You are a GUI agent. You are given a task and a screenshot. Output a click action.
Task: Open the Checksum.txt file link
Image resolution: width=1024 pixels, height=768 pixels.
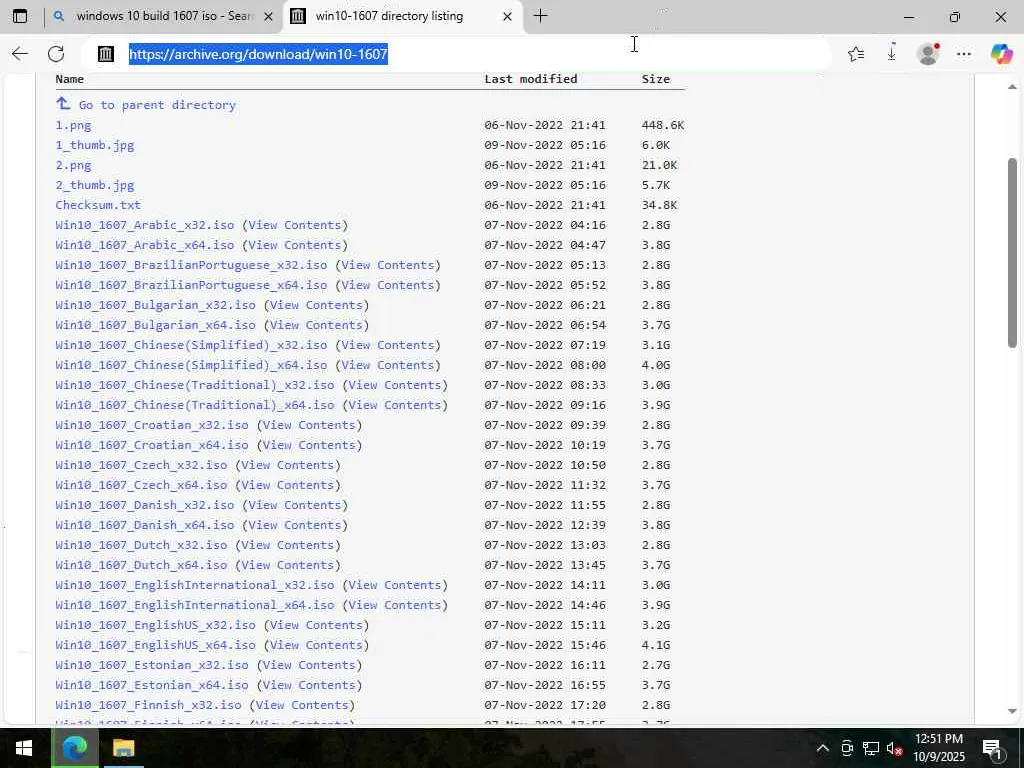click(x=98, y=205)
